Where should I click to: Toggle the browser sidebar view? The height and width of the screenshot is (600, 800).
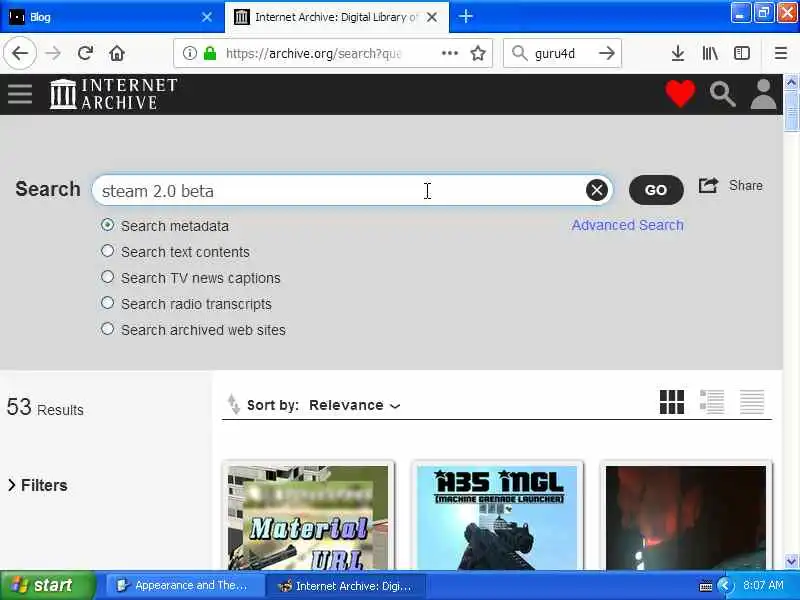[742, 53]
